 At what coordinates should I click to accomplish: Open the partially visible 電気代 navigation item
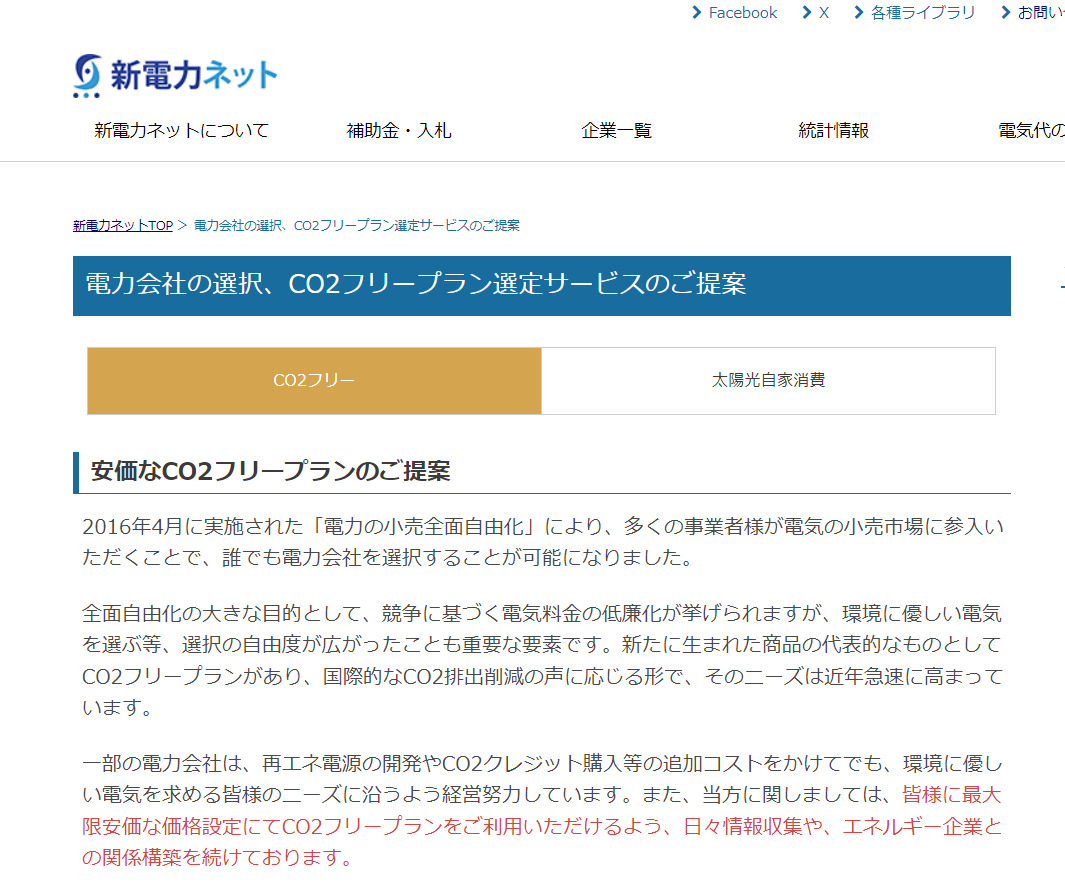[x=1030, y=130]
